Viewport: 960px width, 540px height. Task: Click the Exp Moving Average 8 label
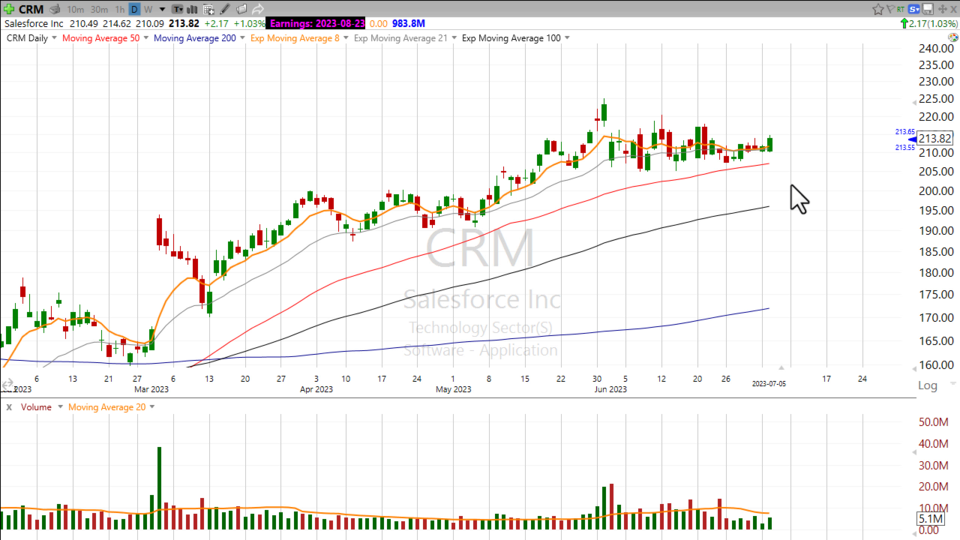click(x=294, y=38)
